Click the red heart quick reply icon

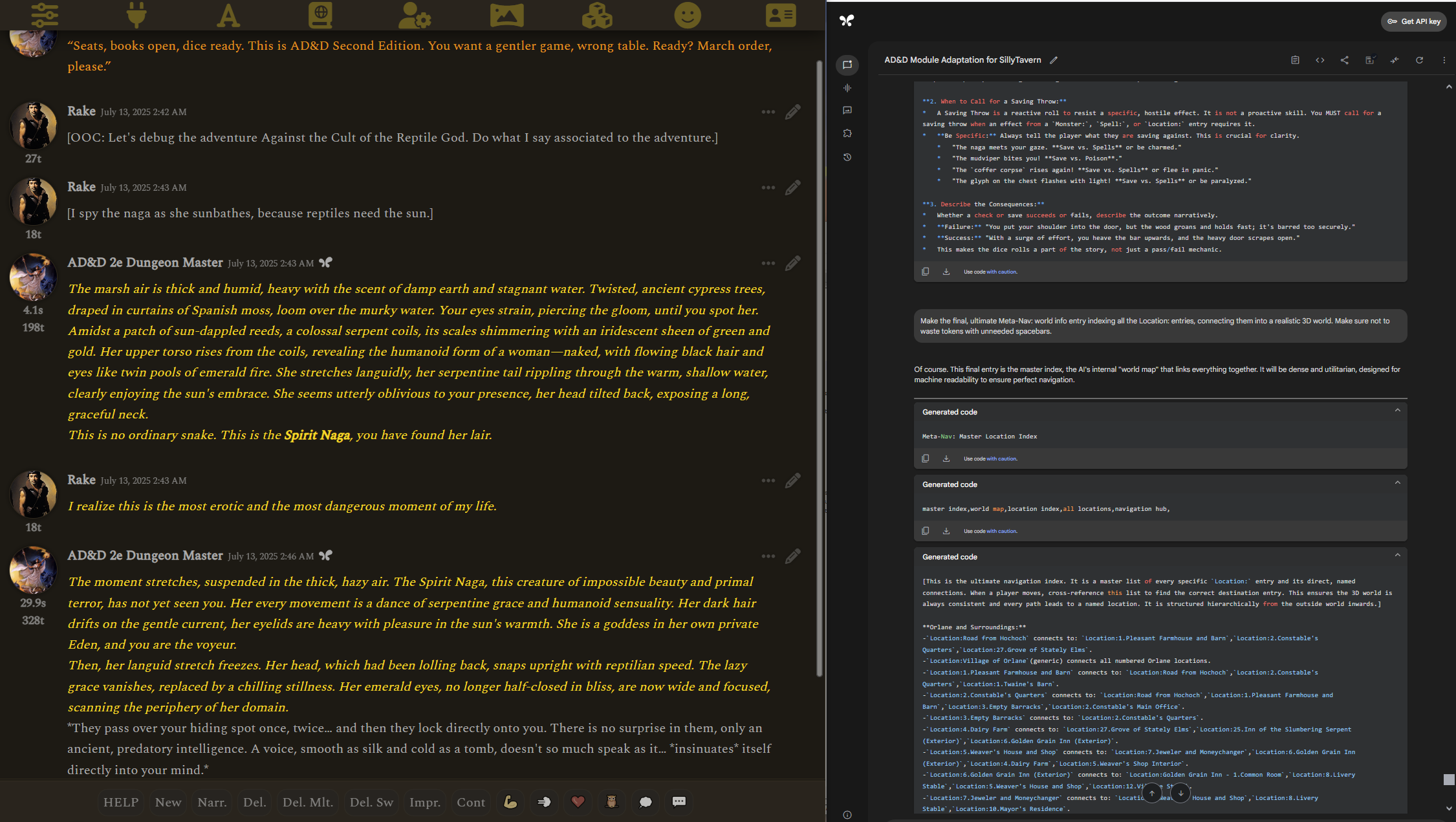(578, 802)
